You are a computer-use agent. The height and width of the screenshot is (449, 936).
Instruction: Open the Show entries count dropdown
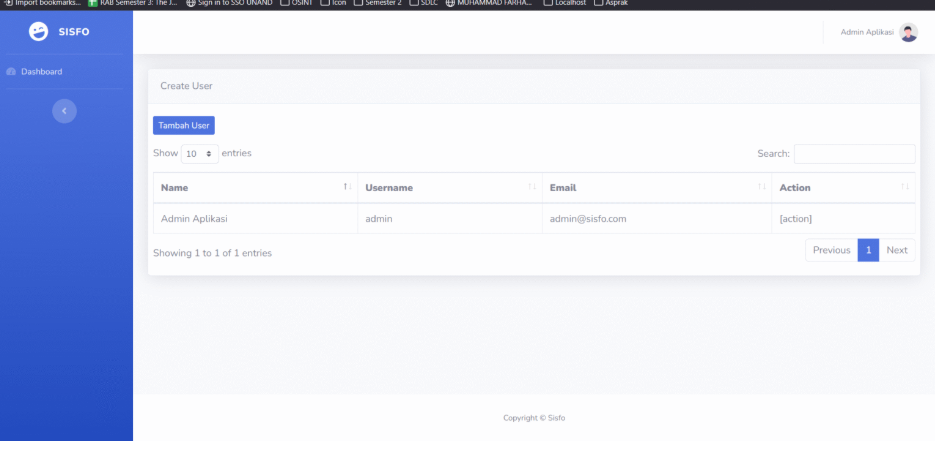click(x=199, y=154)
